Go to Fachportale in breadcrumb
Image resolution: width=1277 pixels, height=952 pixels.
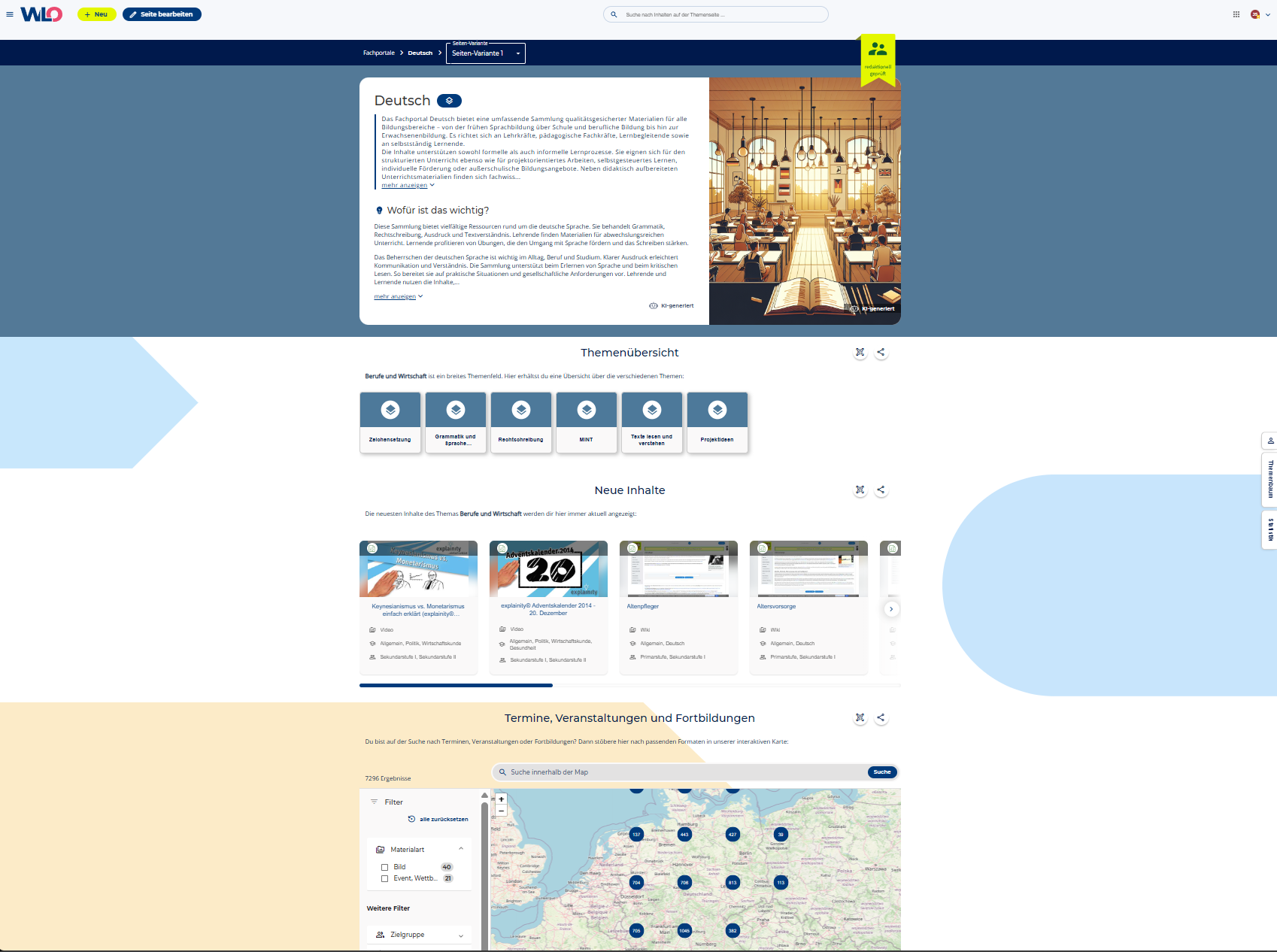click(x=378, y=53)
